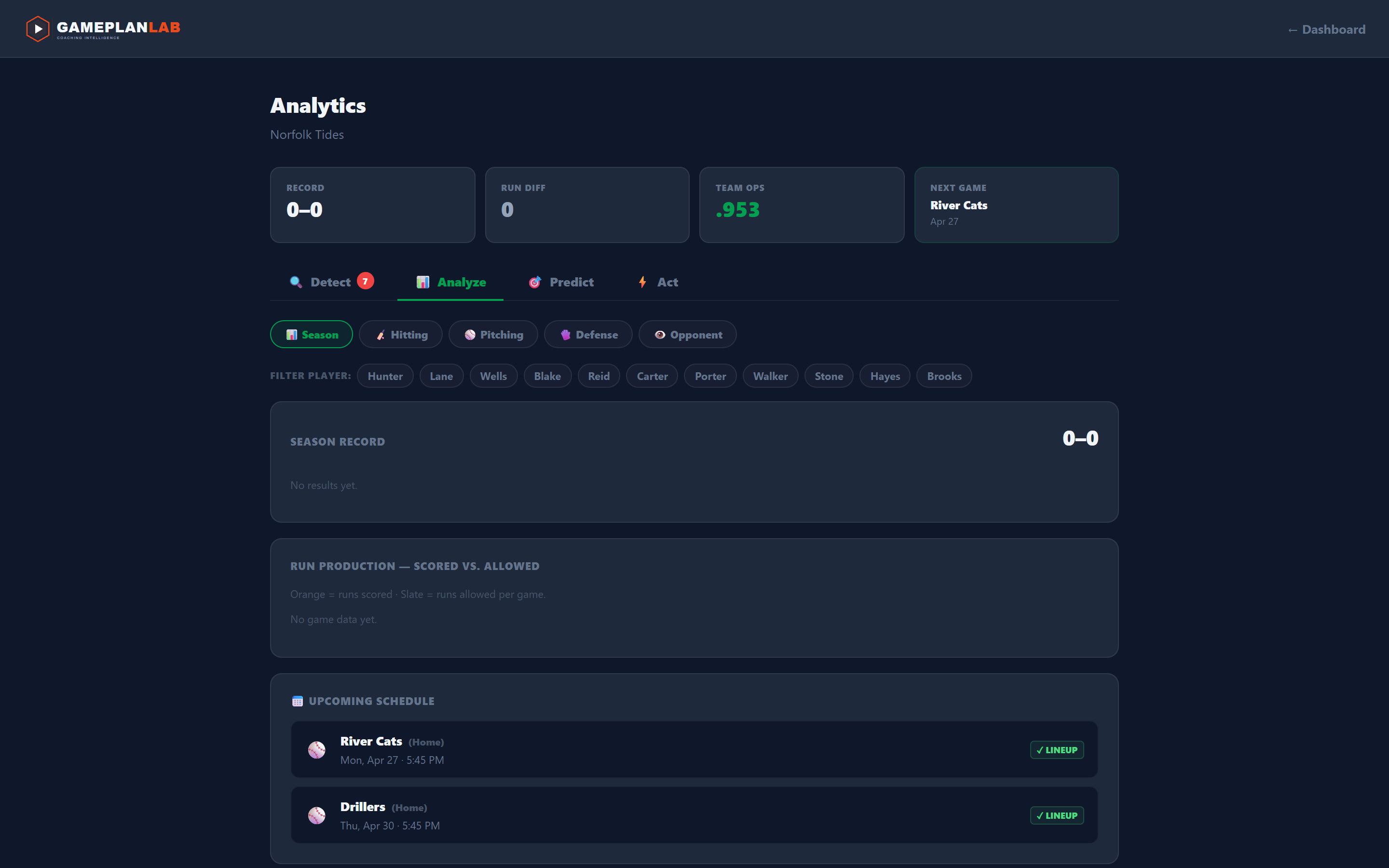This screenshot has height=868, width=1389.
Task: Click the Analyze bar chart icon
Action: (x=423, y=282)
